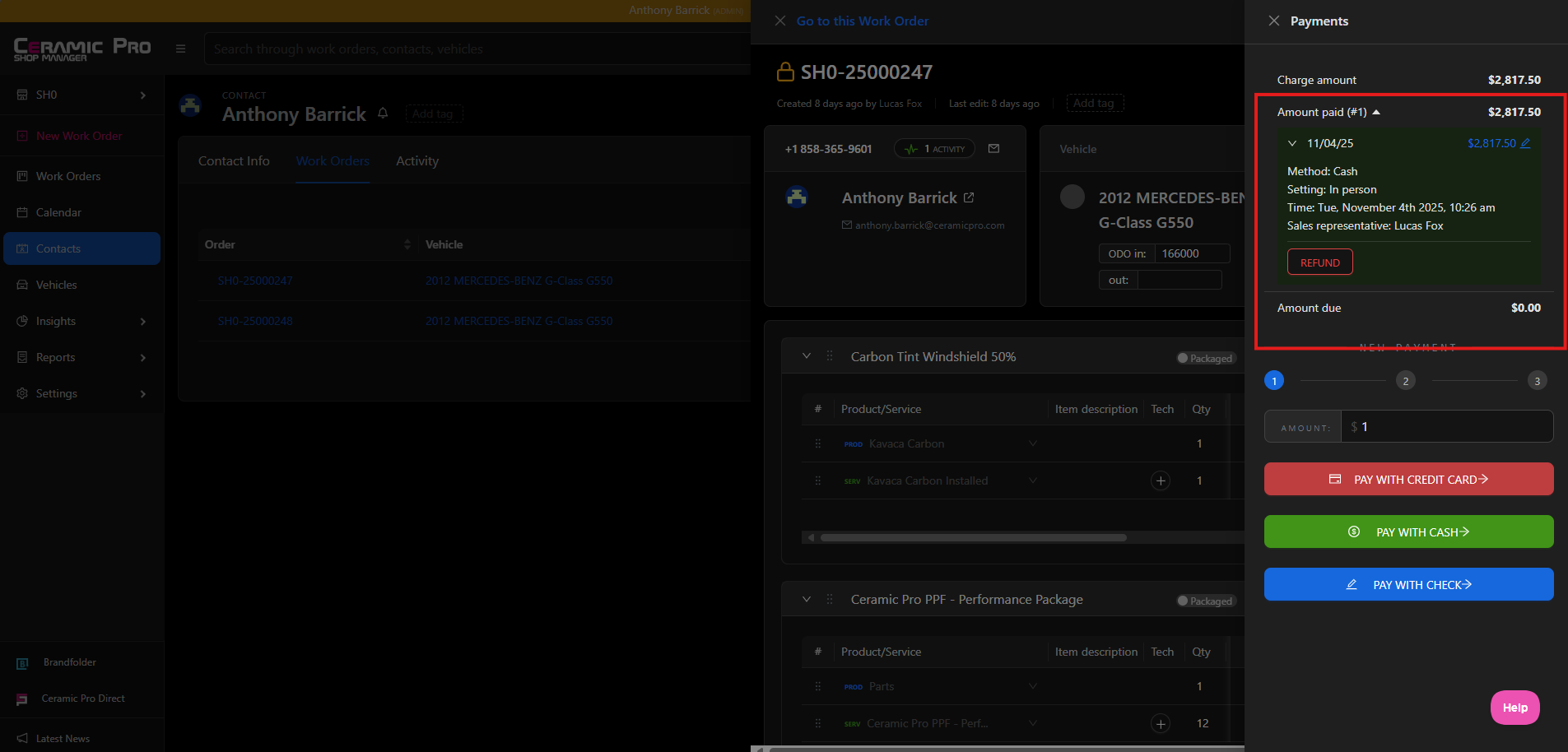
Task: Open Kavaca Carbon product dropdown
Action: point(1033,443)
